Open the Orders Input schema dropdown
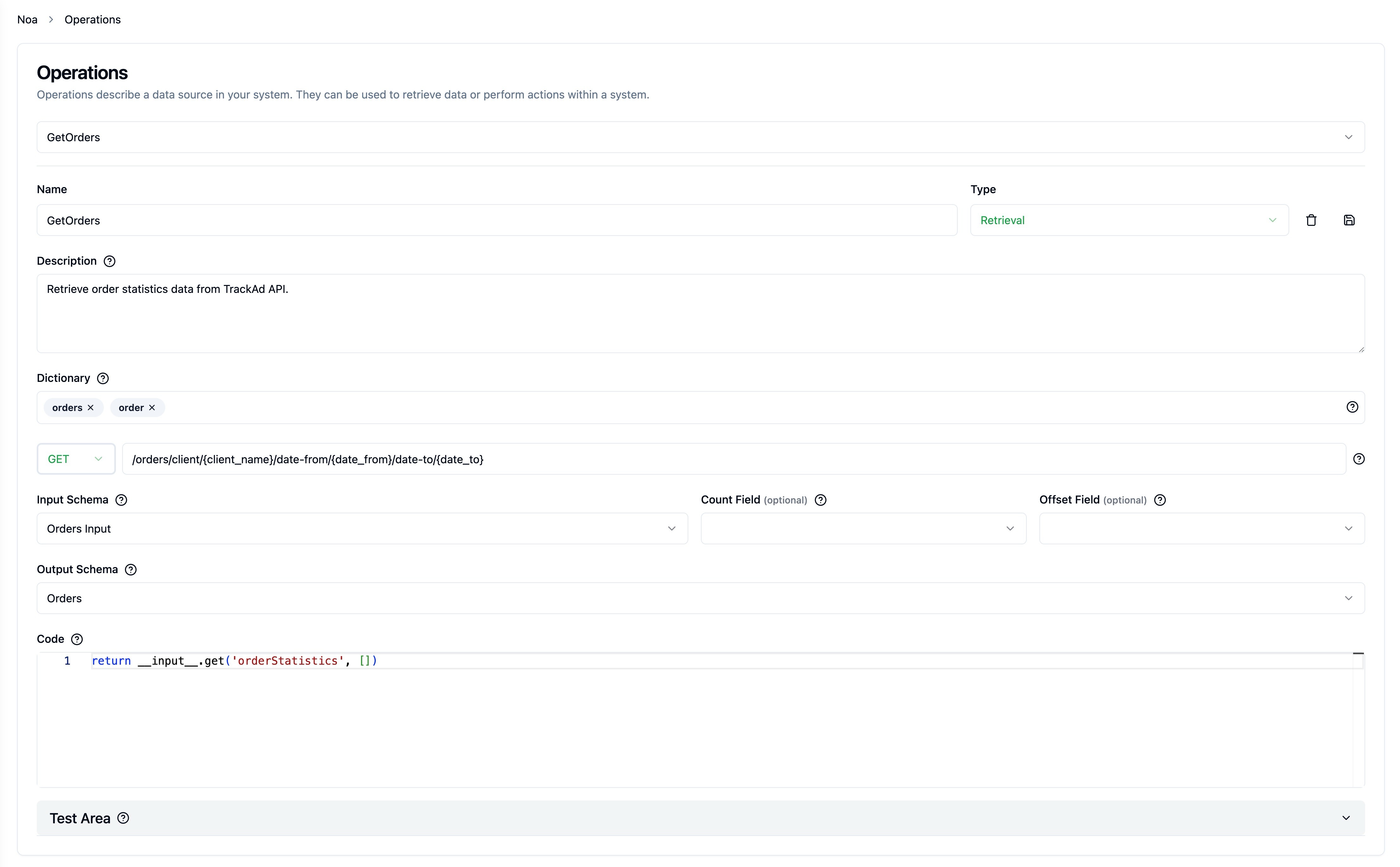The height and width of the screenshot is (867, 1400). pyautogui.click(x=362, y=529)
